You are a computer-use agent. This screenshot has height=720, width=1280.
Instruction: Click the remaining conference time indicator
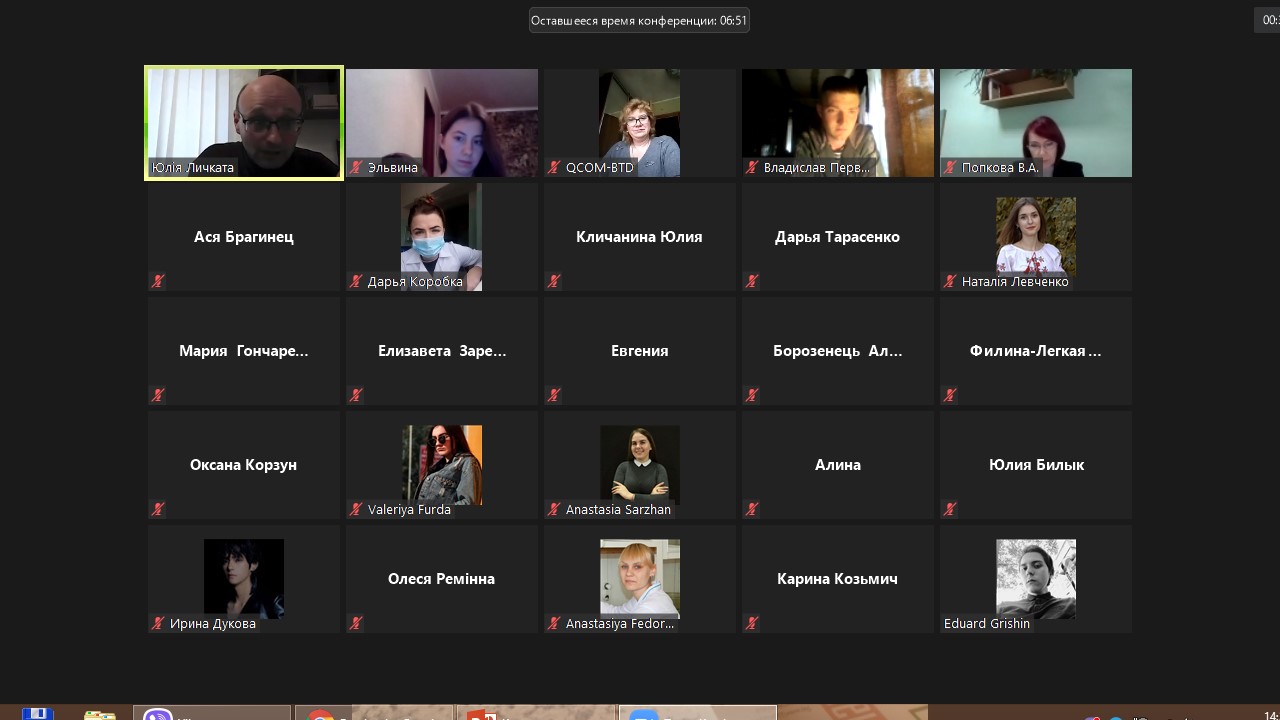(x=639, y=20)
